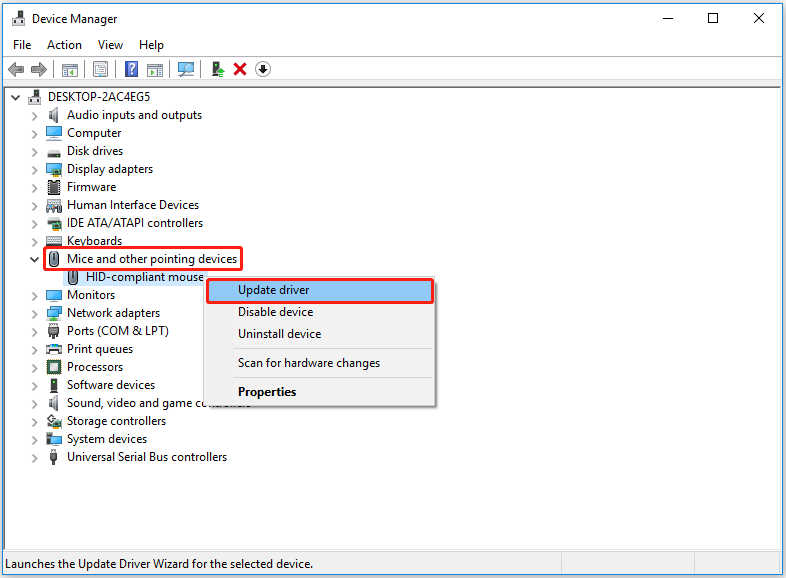Click the Universal Serial Bus controllers icon
Image resolution: width=786 pixels, height=578 pixels.
pos(54,457)
